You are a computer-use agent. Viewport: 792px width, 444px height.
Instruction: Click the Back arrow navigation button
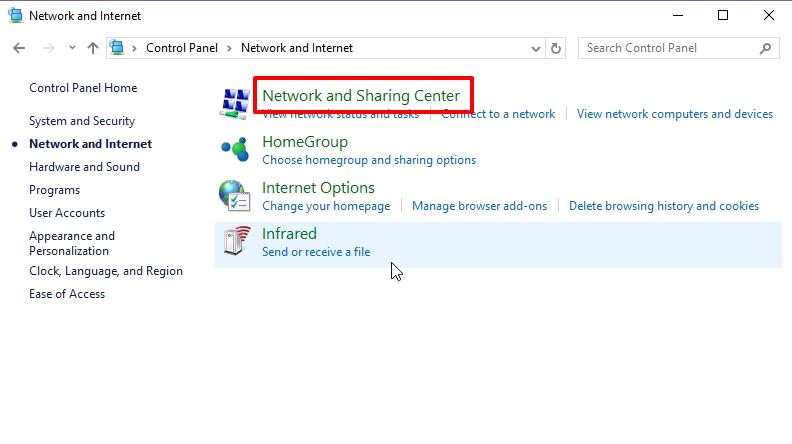[x=20, y=48]
